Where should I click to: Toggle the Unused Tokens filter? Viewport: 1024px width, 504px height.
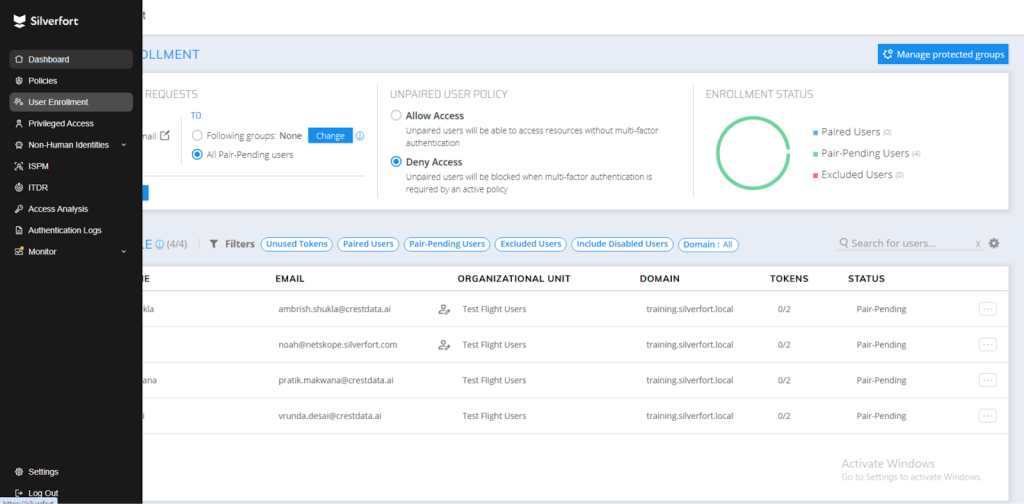[296, 244]
